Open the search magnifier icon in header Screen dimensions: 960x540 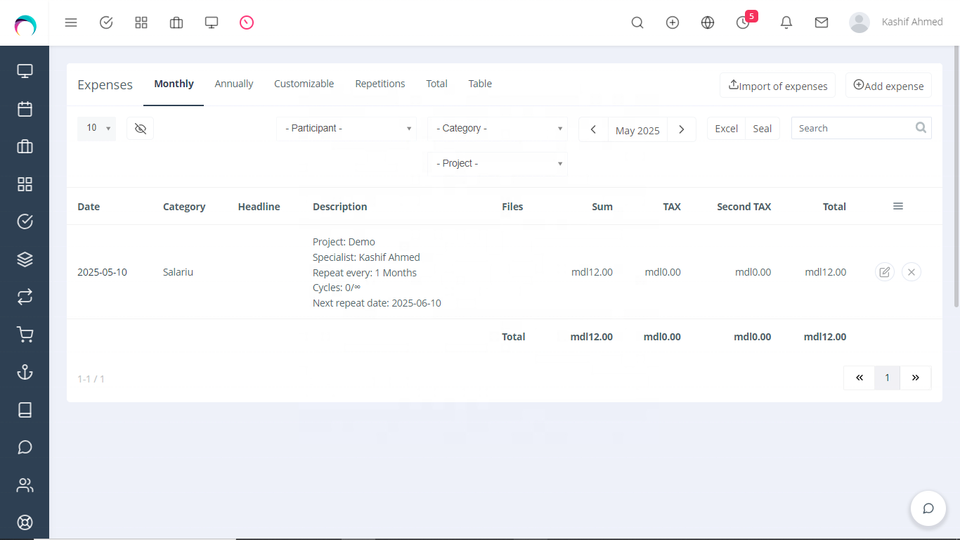637,22
